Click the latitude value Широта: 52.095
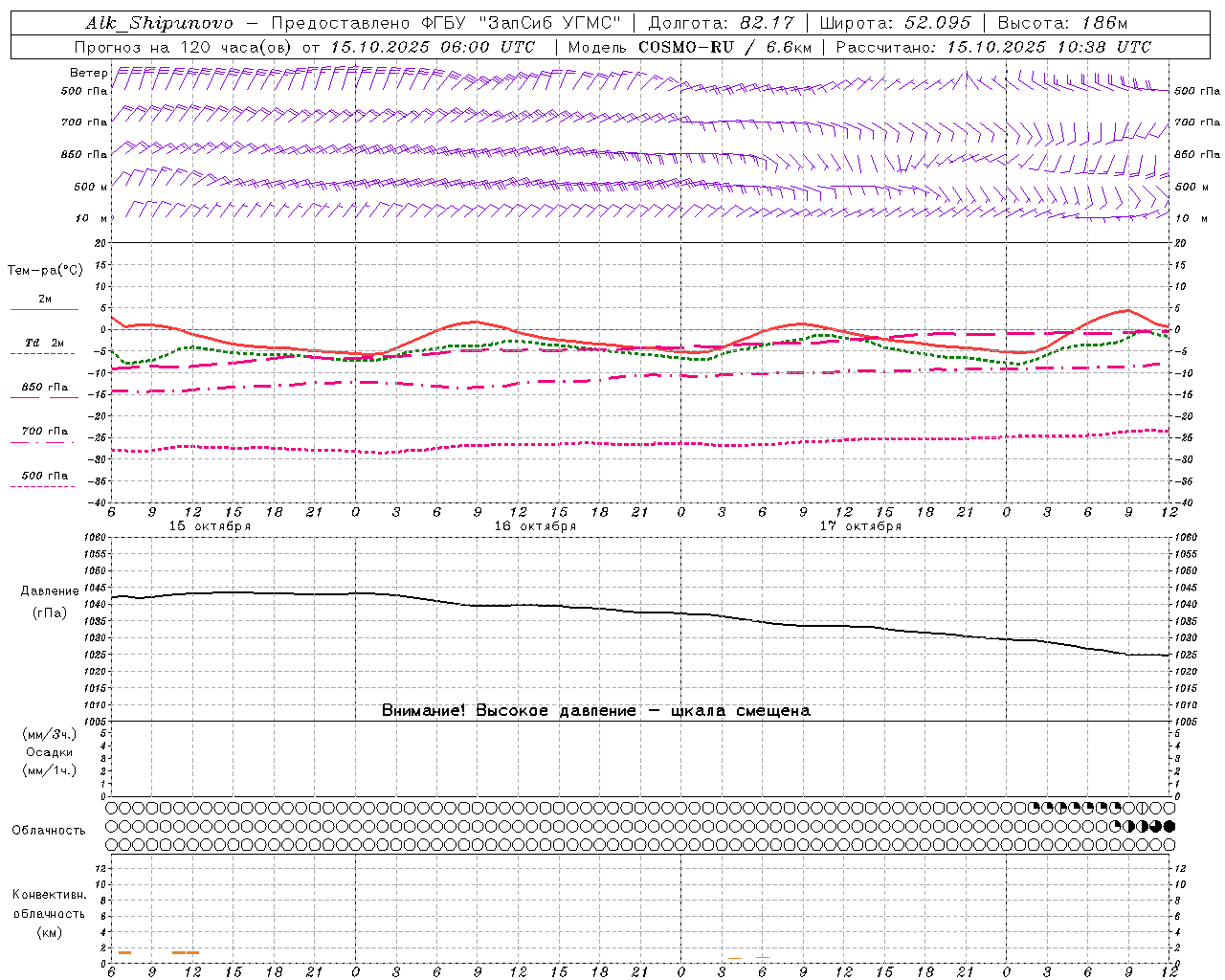1225x980 pixels. click(896, 23)
